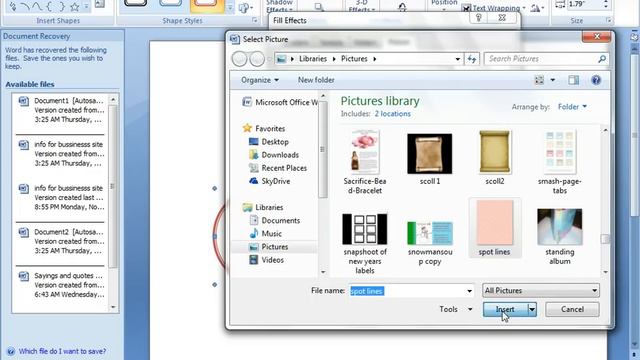Open the Shape Styles dialog launcher
The height and width of the screenshot is (360, 640).
pyautogui.click(x=255, y=20)
